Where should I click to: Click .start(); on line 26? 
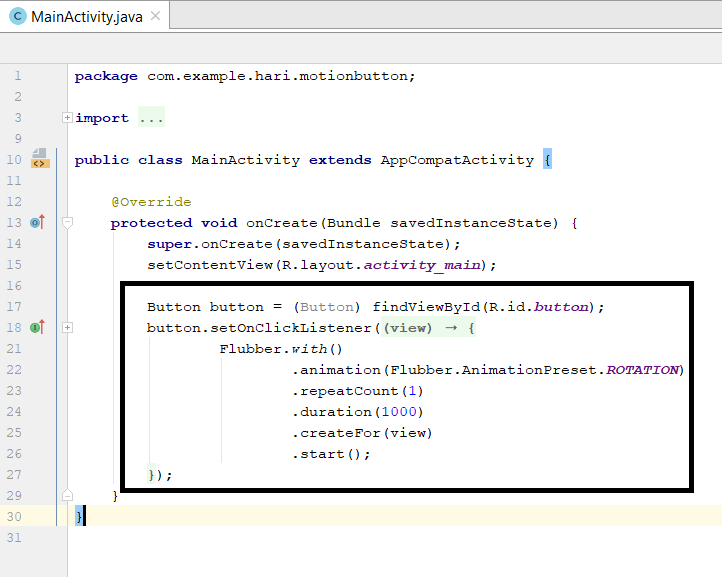pyautogui.click(x=331, y=454)
